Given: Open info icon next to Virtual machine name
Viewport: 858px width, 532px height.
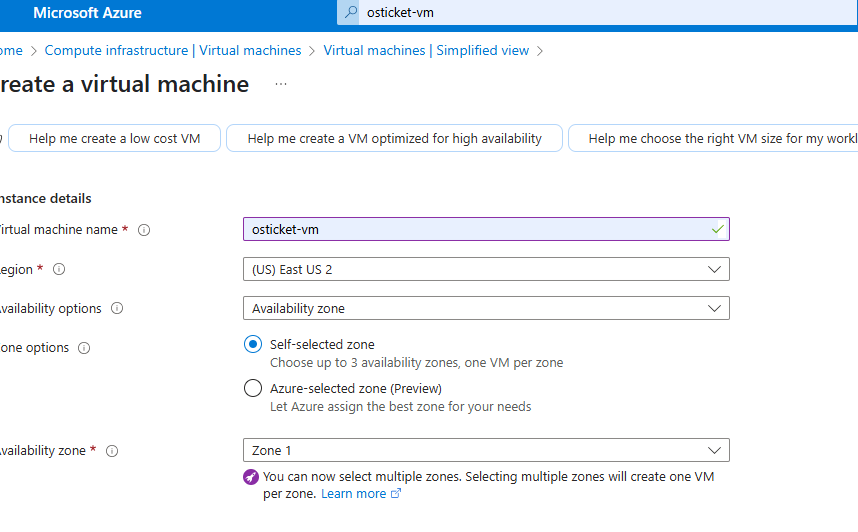Looking at the screenshot, I should (144, 230).
